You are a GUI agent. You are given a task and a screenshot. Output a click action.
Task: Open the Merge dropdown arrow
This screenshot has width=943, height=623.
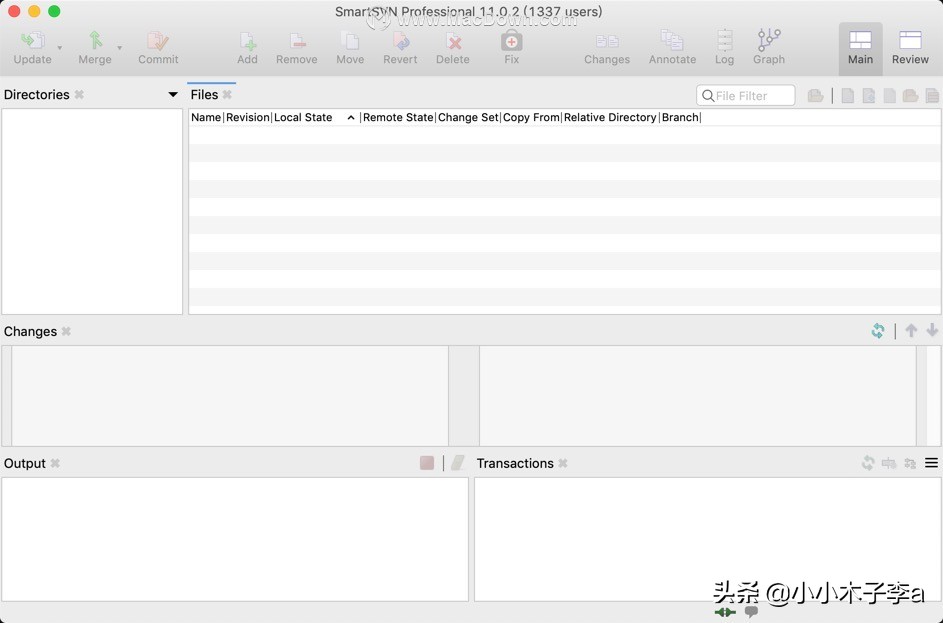click(120, 48)
